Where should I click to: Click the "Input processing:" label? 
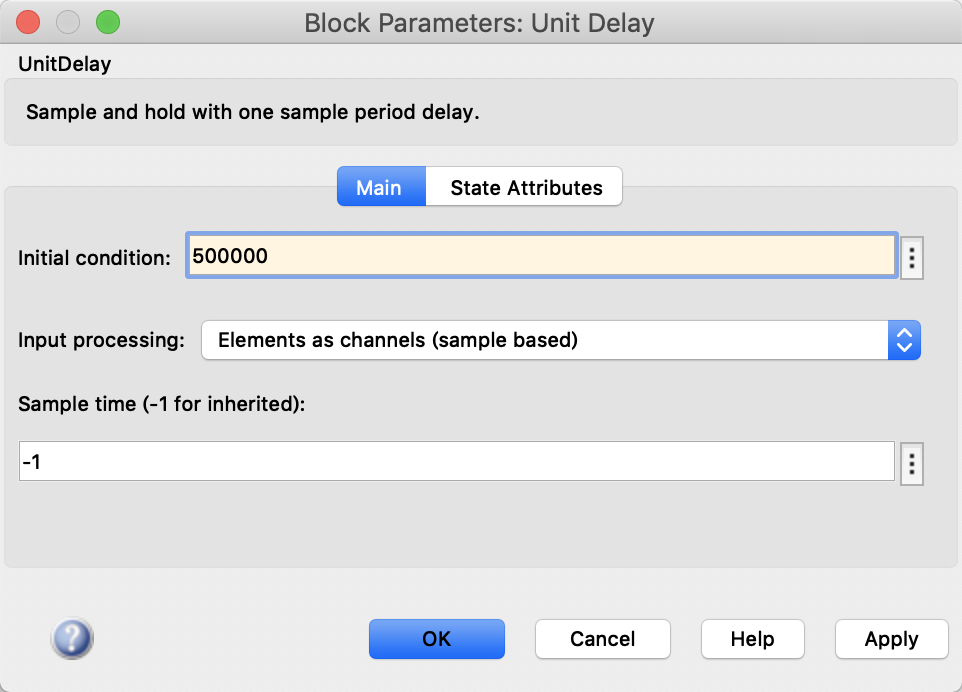click(101, 340)
